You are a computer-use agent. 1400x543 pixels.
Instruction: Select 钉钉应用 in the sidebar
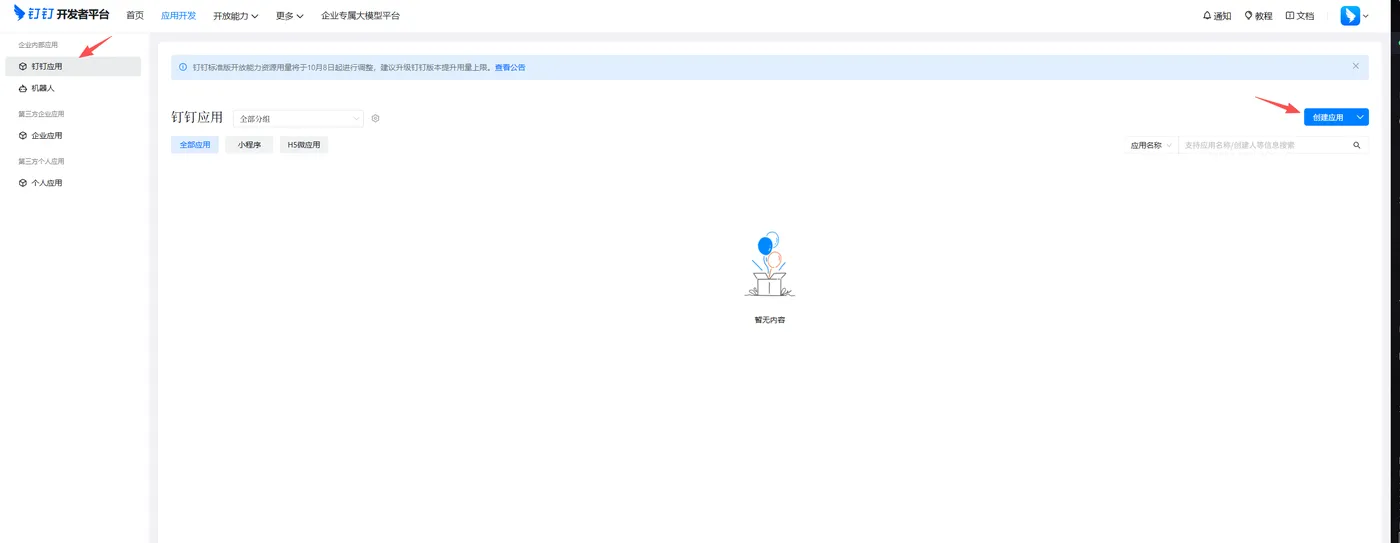73,66
